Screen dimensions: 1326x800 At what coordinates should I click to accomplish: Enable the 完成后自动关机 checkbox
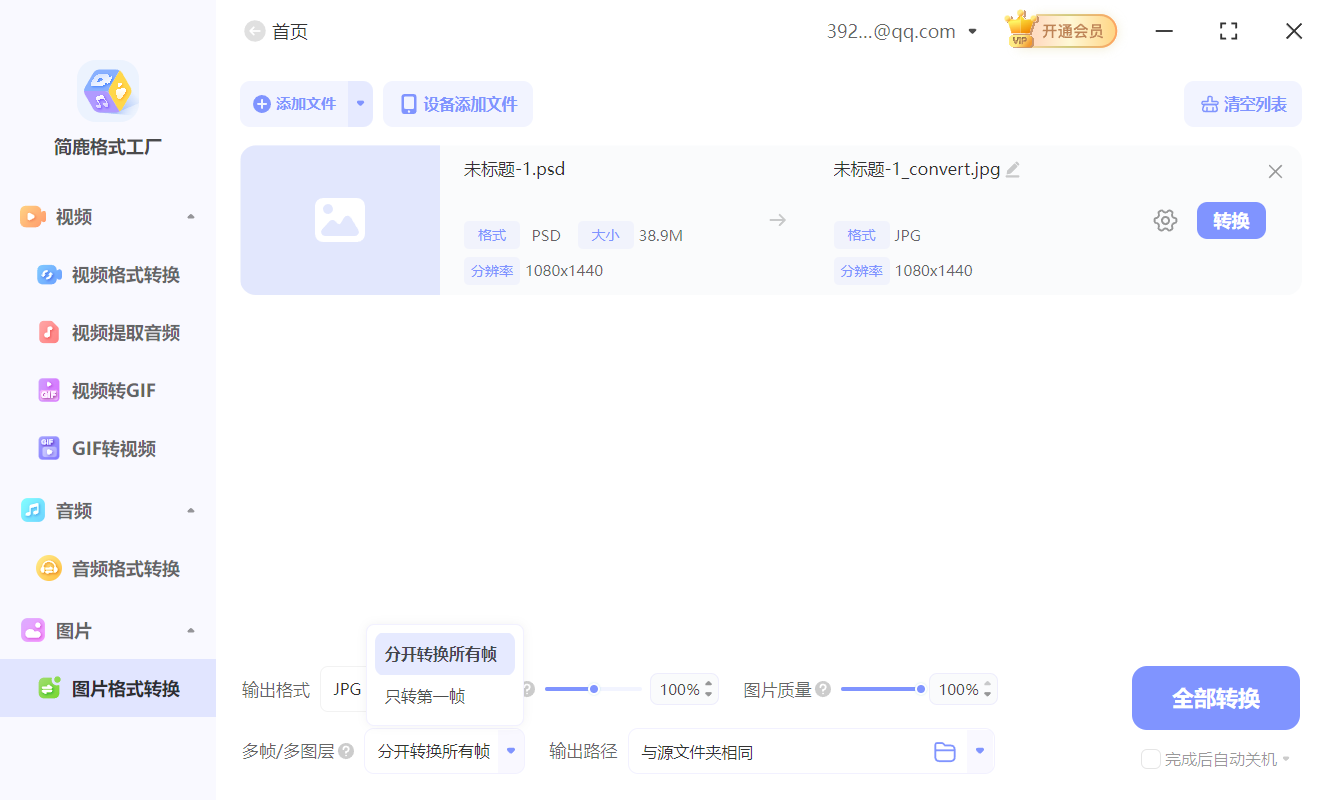[1150, 759]
